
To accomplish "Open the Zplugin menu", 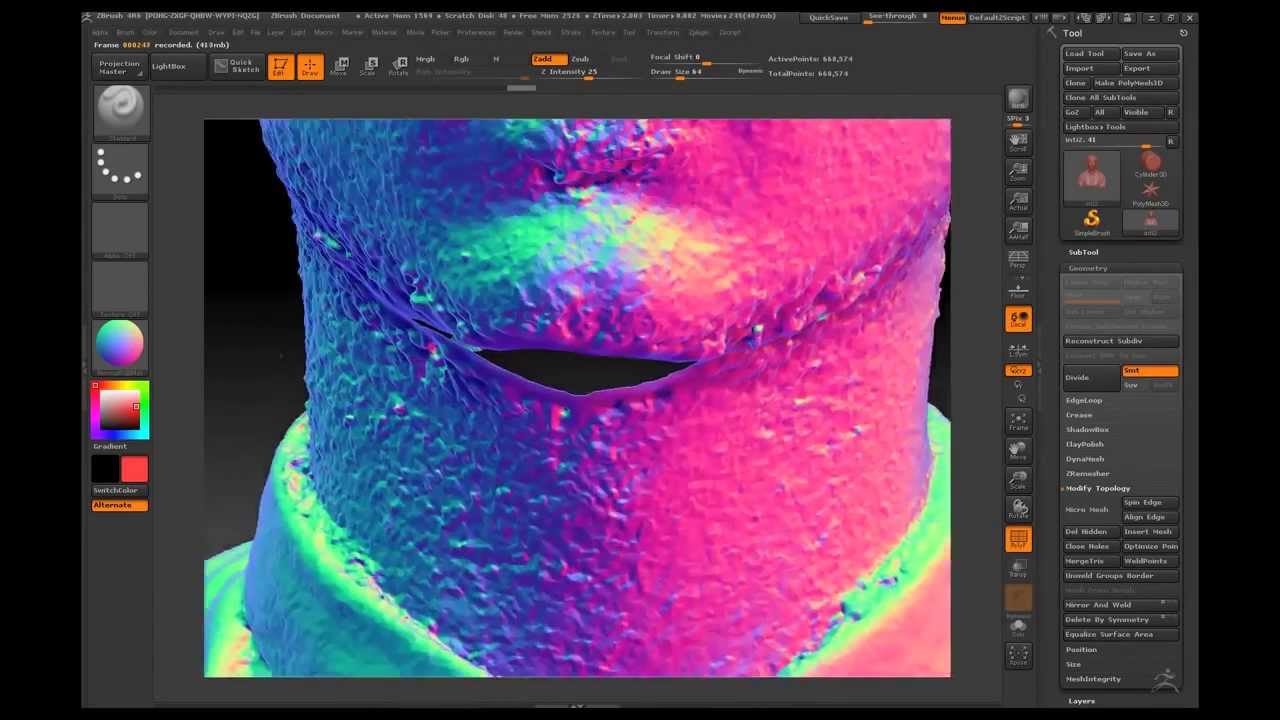I will pyautogui.click(x=699, y=32).
